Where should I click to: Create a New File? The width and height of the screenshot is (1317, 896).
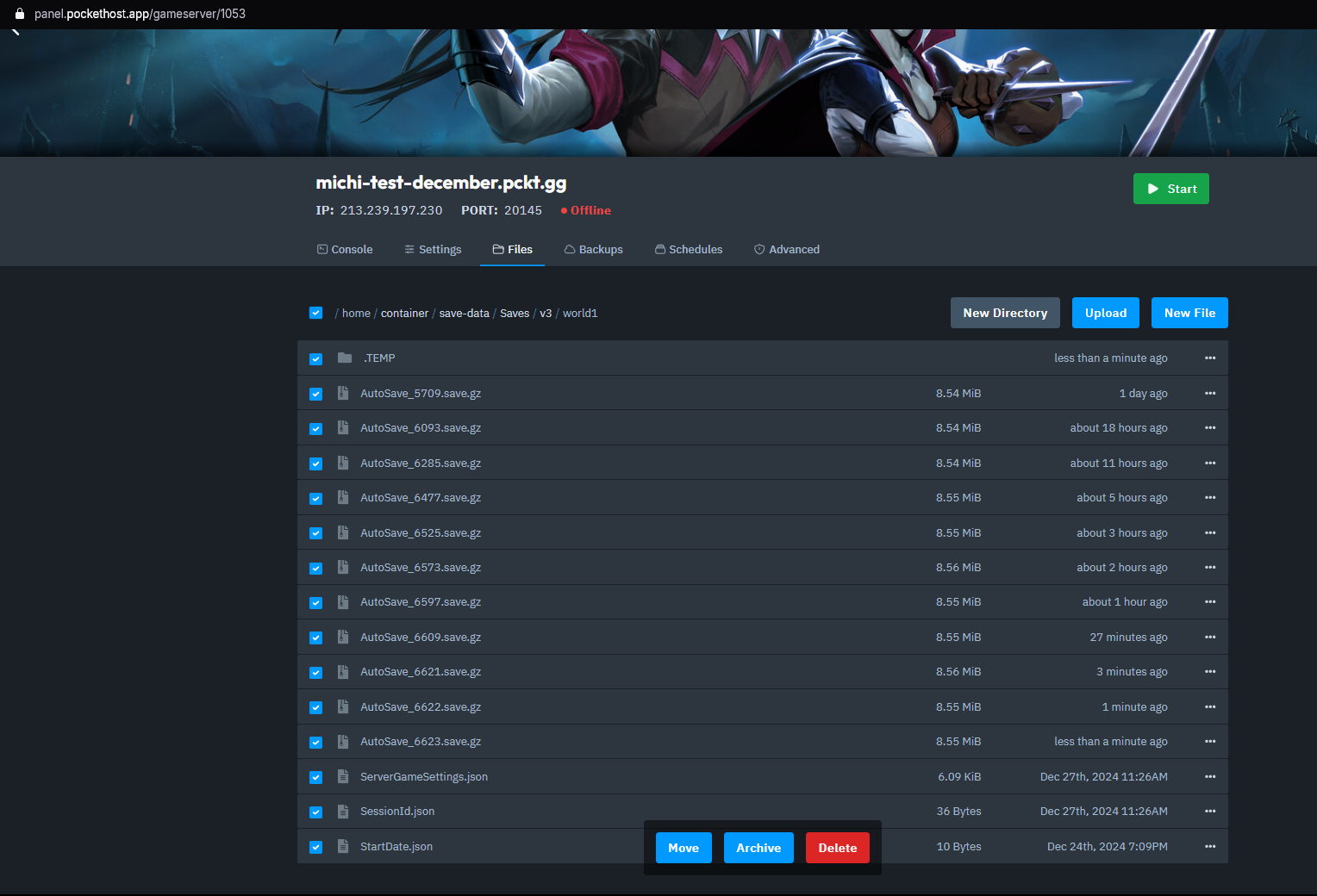pyautogui.click(x=1189, y=313)
